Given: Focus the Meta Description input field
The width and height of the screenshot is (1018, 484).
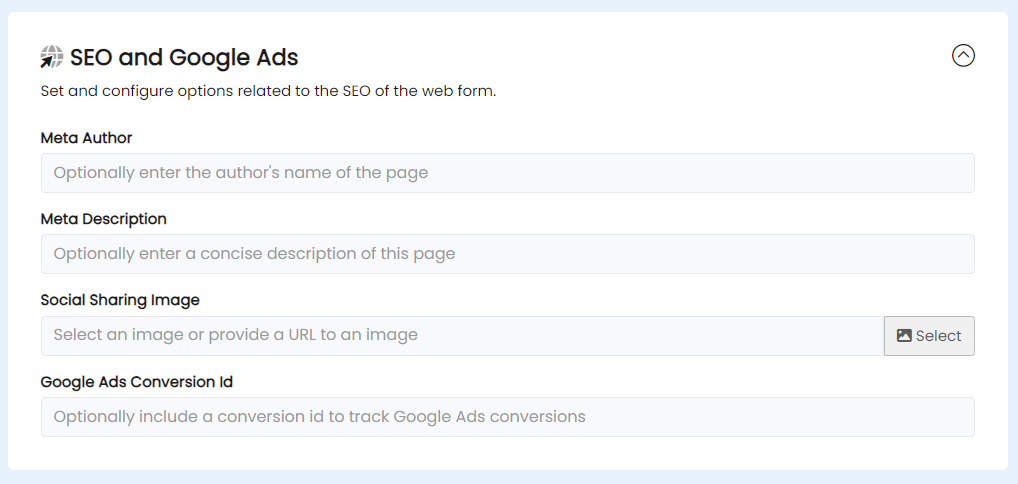Looking at the screenshot, I should point(508,254).
